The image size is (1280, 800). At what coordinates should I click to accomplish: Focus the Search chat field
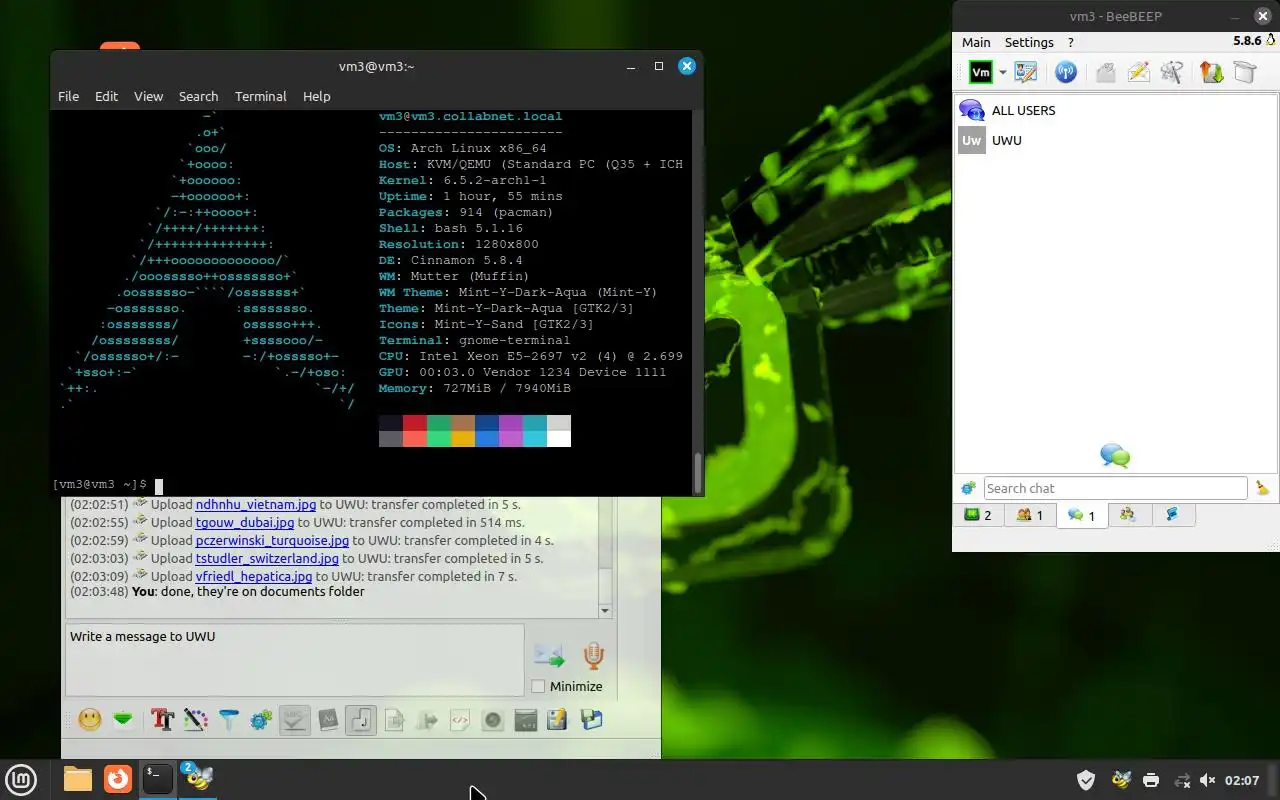pyautogui.click(x=1115, y=488)
